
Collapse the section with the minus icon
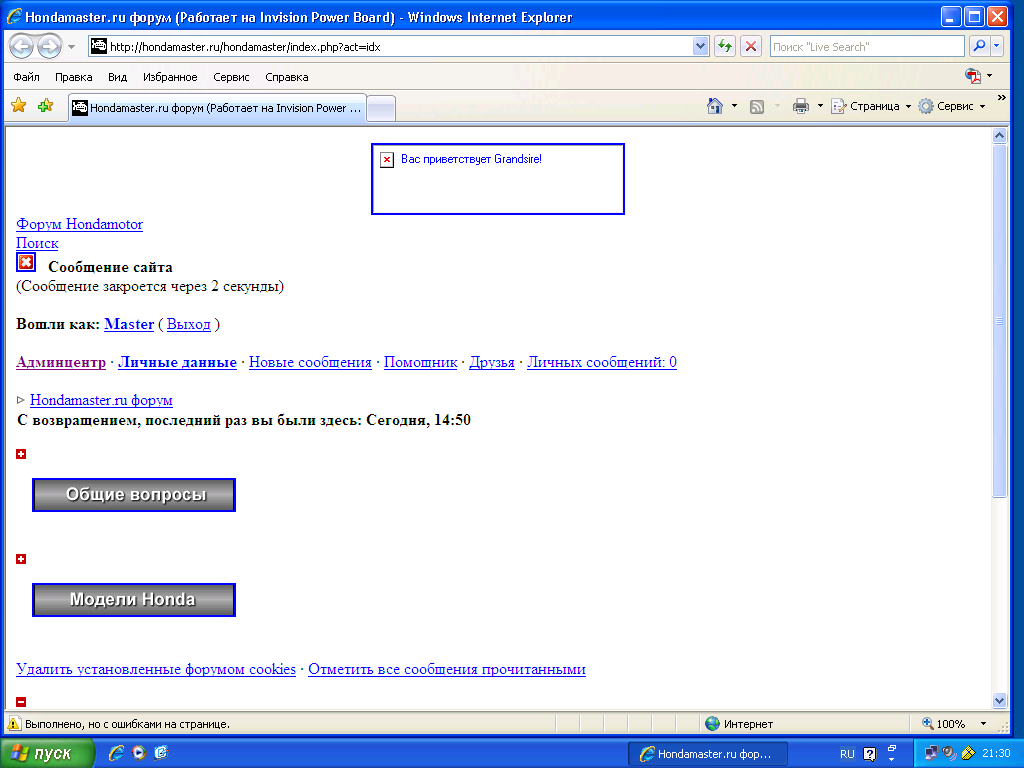coord(21,702)
